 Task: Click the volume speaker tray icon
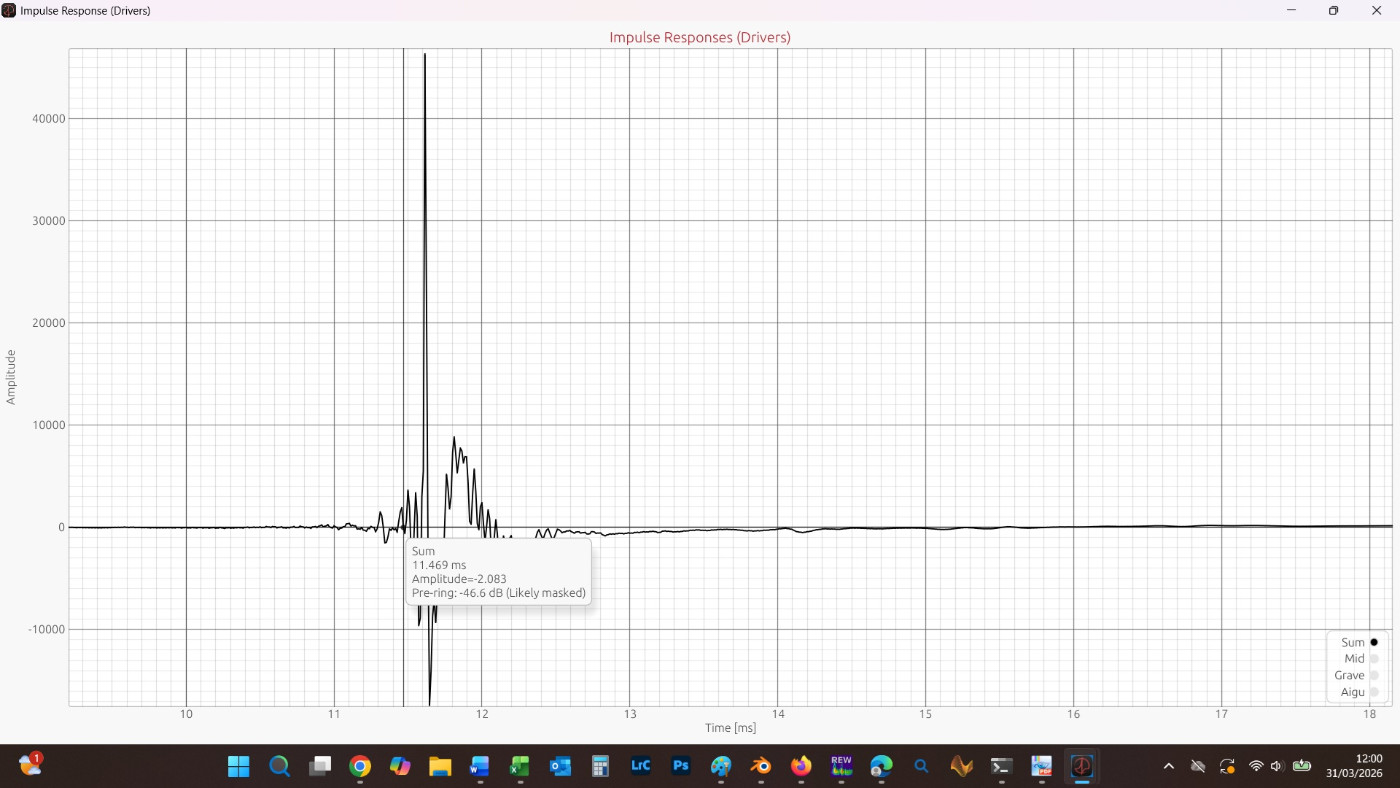(x=1277, y=766)
